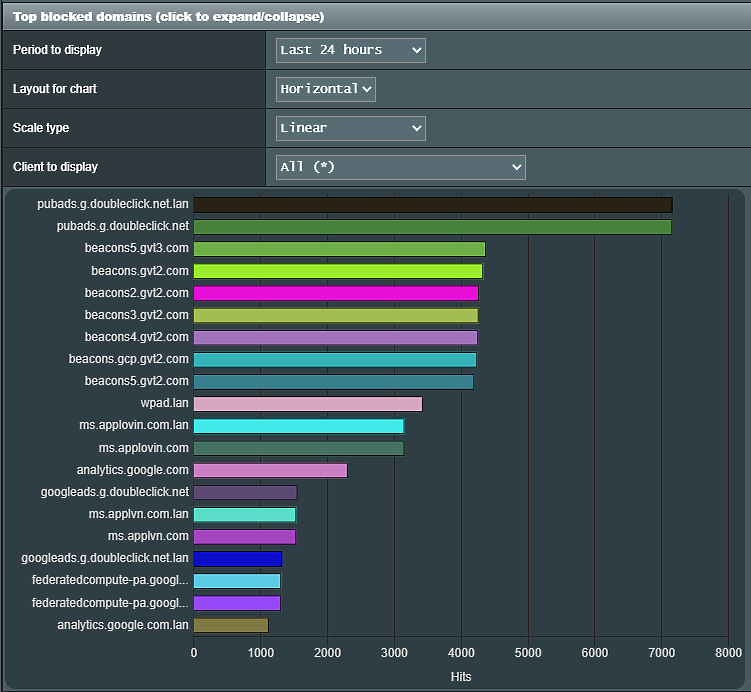The height and width of the screenshot is (692, 751).
Task: Select the ms.applvn.com purple bar
Action: pos(245,537)
